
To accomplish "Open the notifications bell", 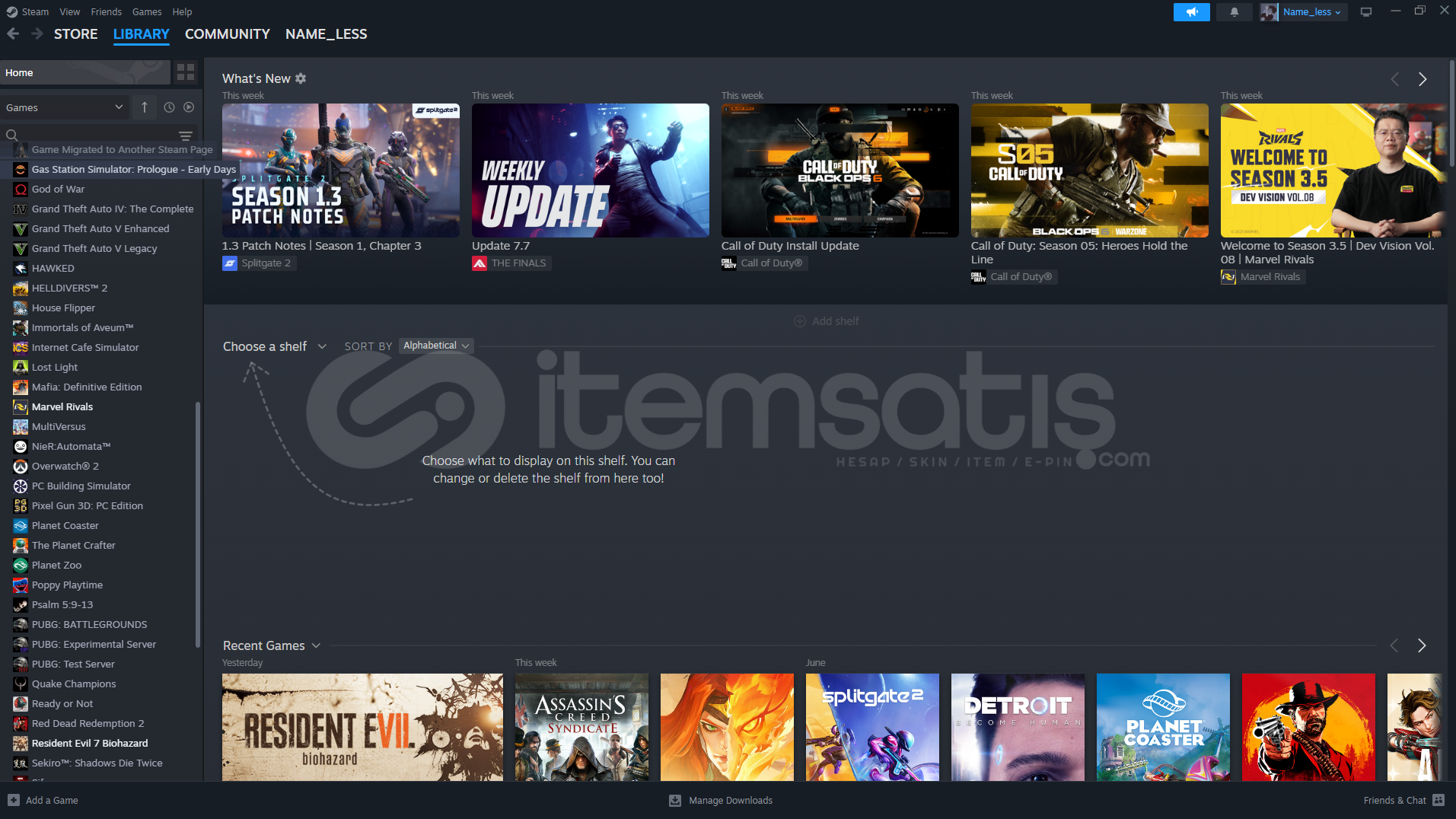I will click(1234, 11).
